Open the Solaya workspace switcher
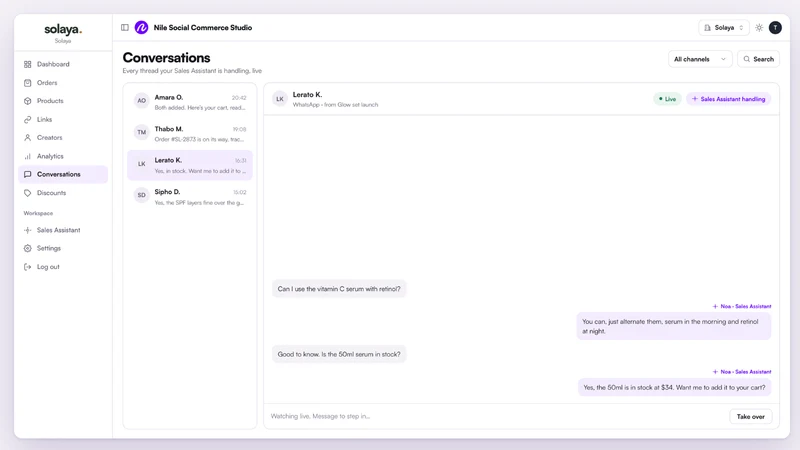The height and width of the screenshot is (450, 800). tap(723, 28)
